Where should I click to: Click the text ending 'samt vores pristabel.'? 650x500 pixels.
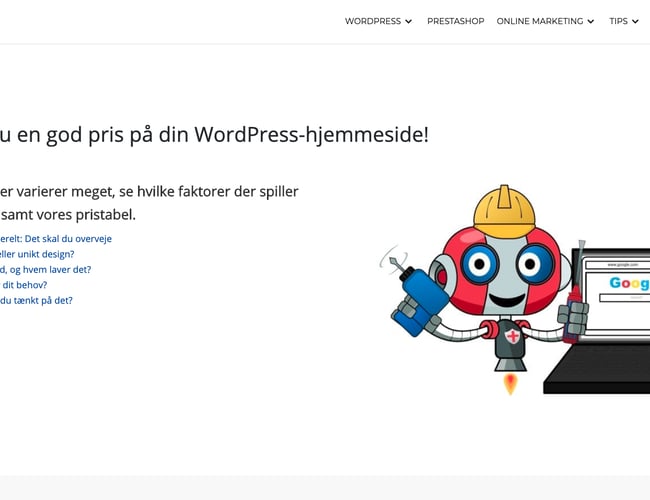68,215
